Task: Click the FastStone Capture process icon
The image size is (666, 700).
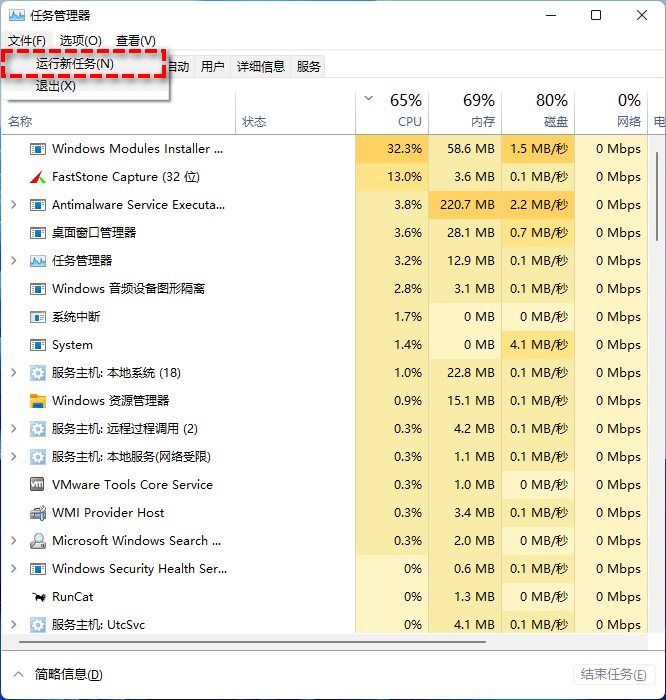Action: point(38,177)
